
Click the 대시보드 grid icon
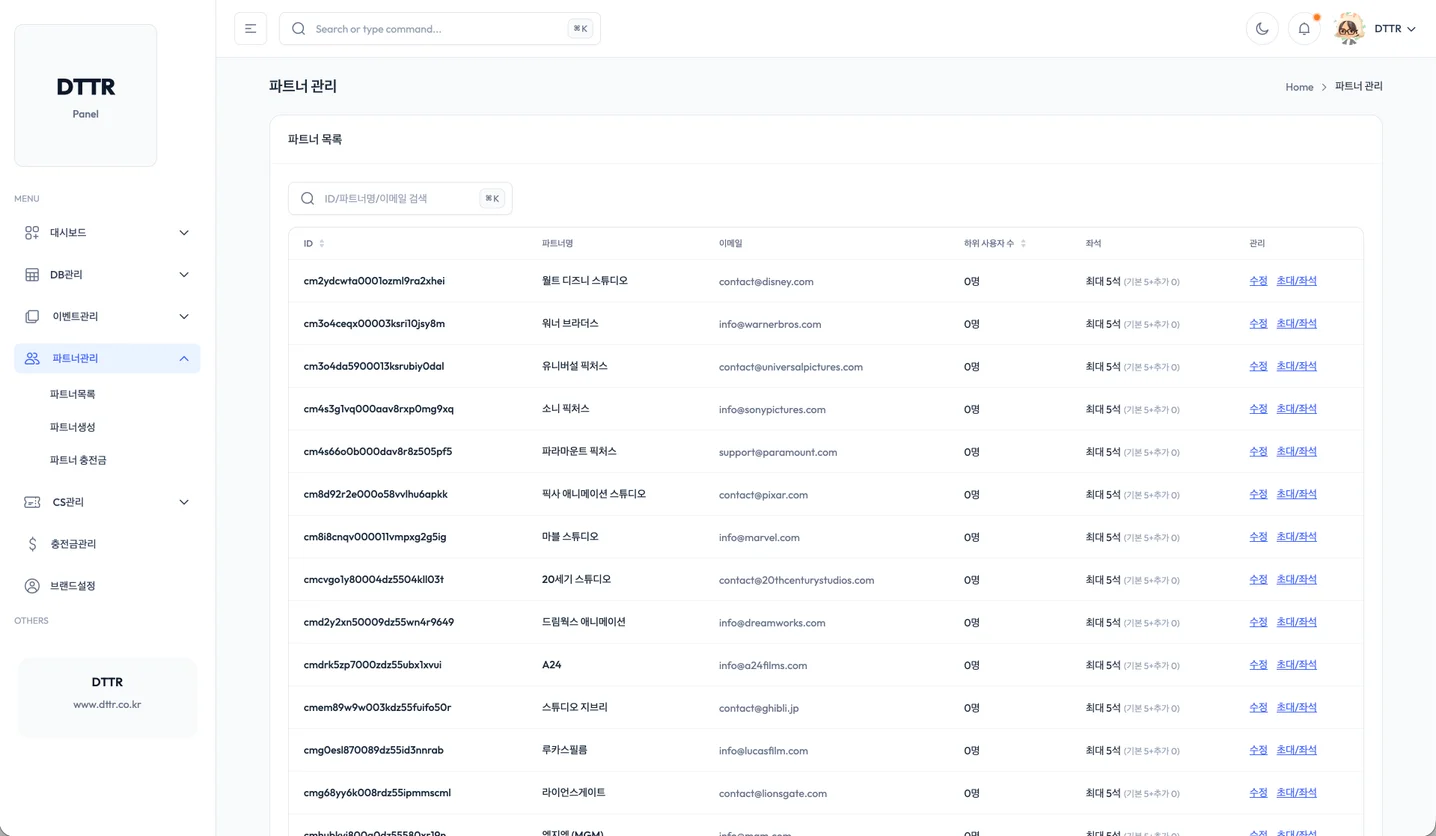32,233
